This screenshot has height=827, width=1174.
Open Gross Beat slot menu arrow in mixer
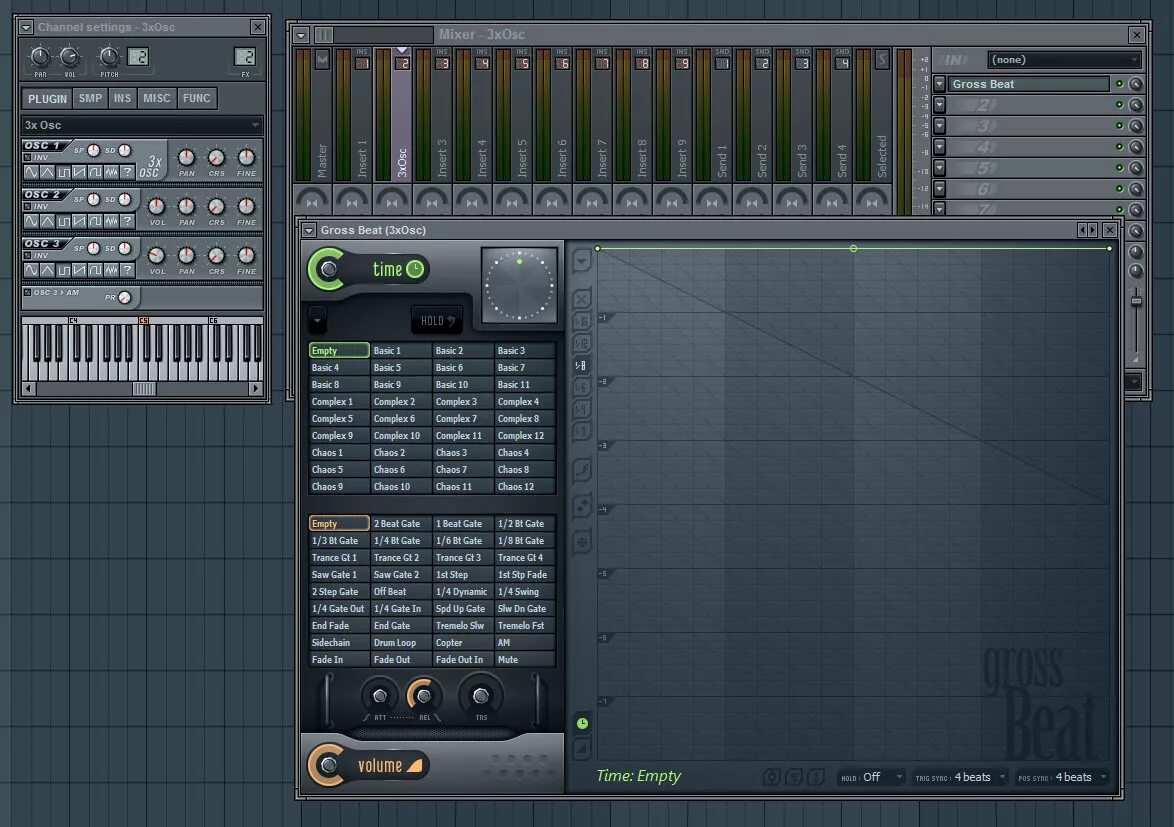point(940,84)
